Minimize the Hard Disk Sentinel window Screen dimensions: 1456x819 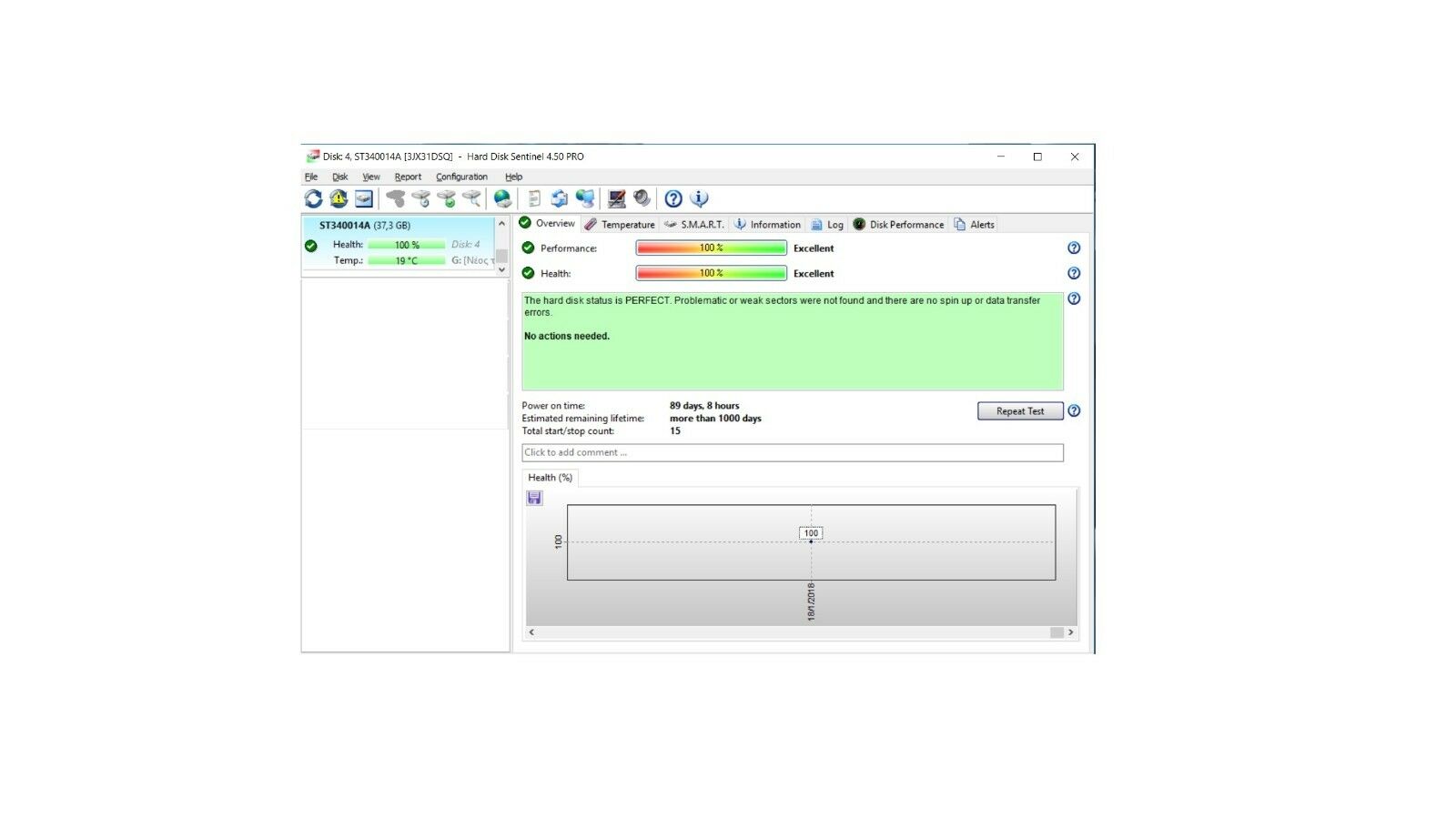point(1001,157)
